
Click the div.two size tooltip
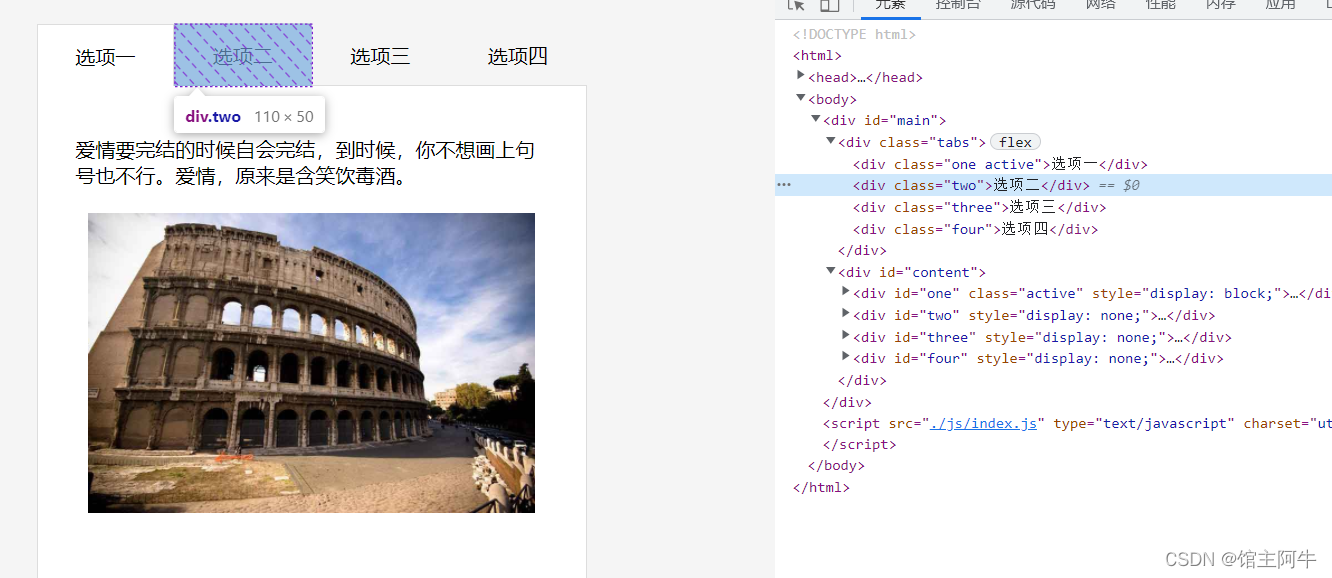(249, 117)
